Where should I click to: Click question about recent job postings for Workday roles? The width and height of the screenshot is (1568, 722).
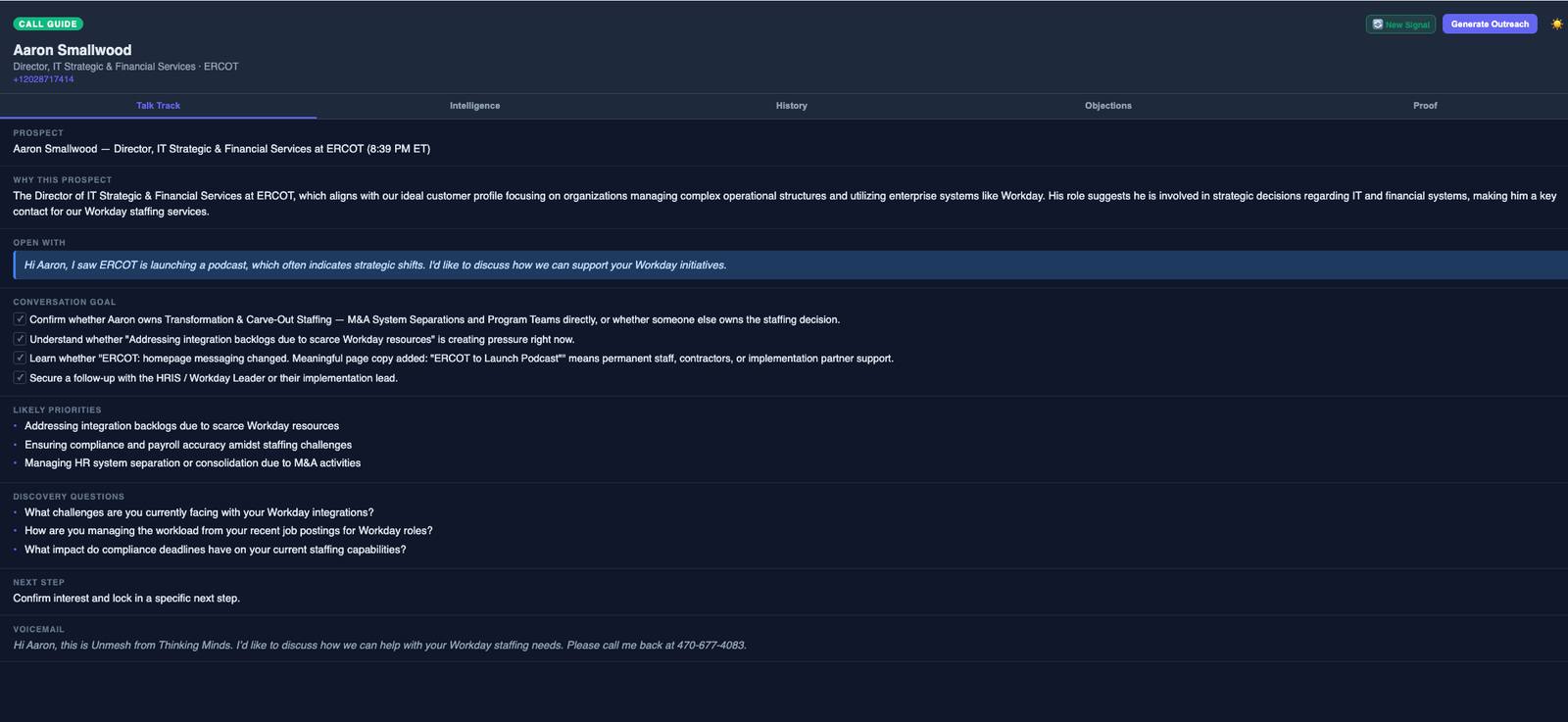pyautogui.click(x=228, y=531)
